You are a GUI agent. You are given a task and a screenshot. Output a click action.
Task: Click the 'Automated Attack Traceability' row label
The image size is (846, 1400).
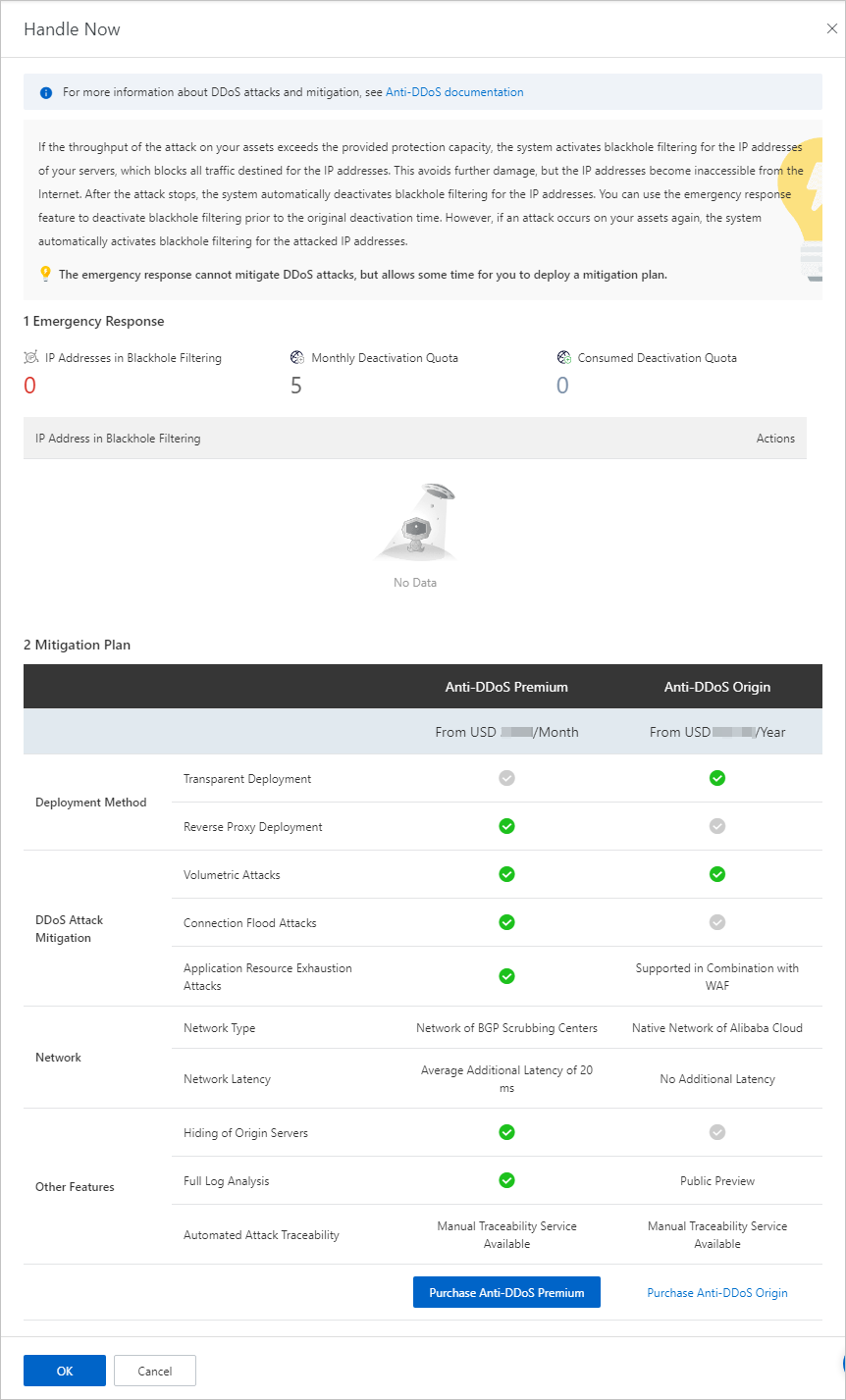pos(261,1235)
